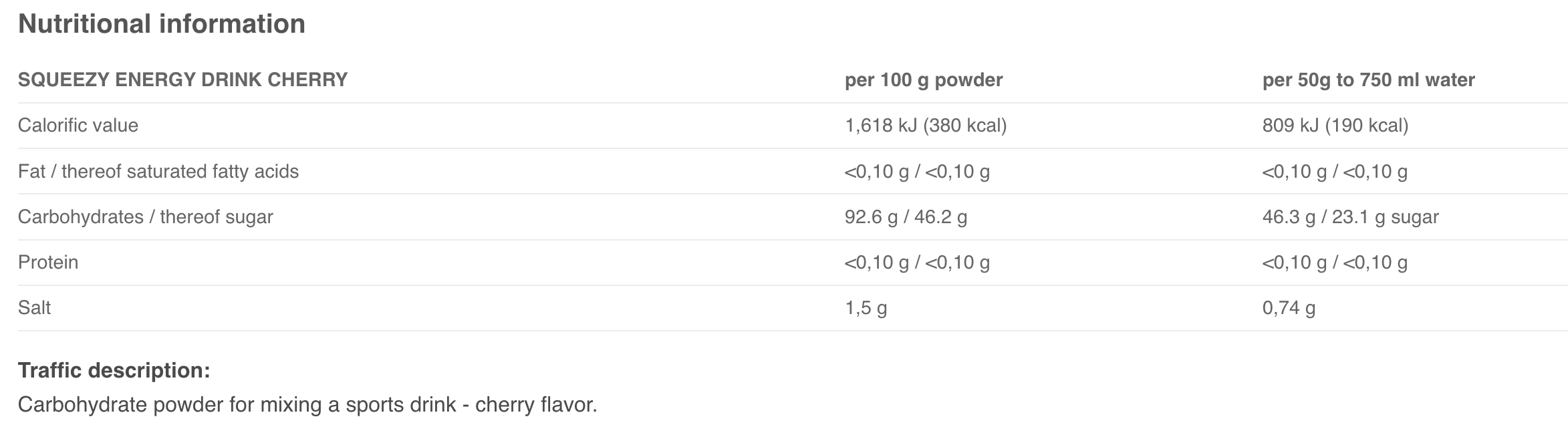Click the Protein value in per 100 g column
Image resolution: width=1568 pixels, height=445 pixels.
[x=917, y=263]
